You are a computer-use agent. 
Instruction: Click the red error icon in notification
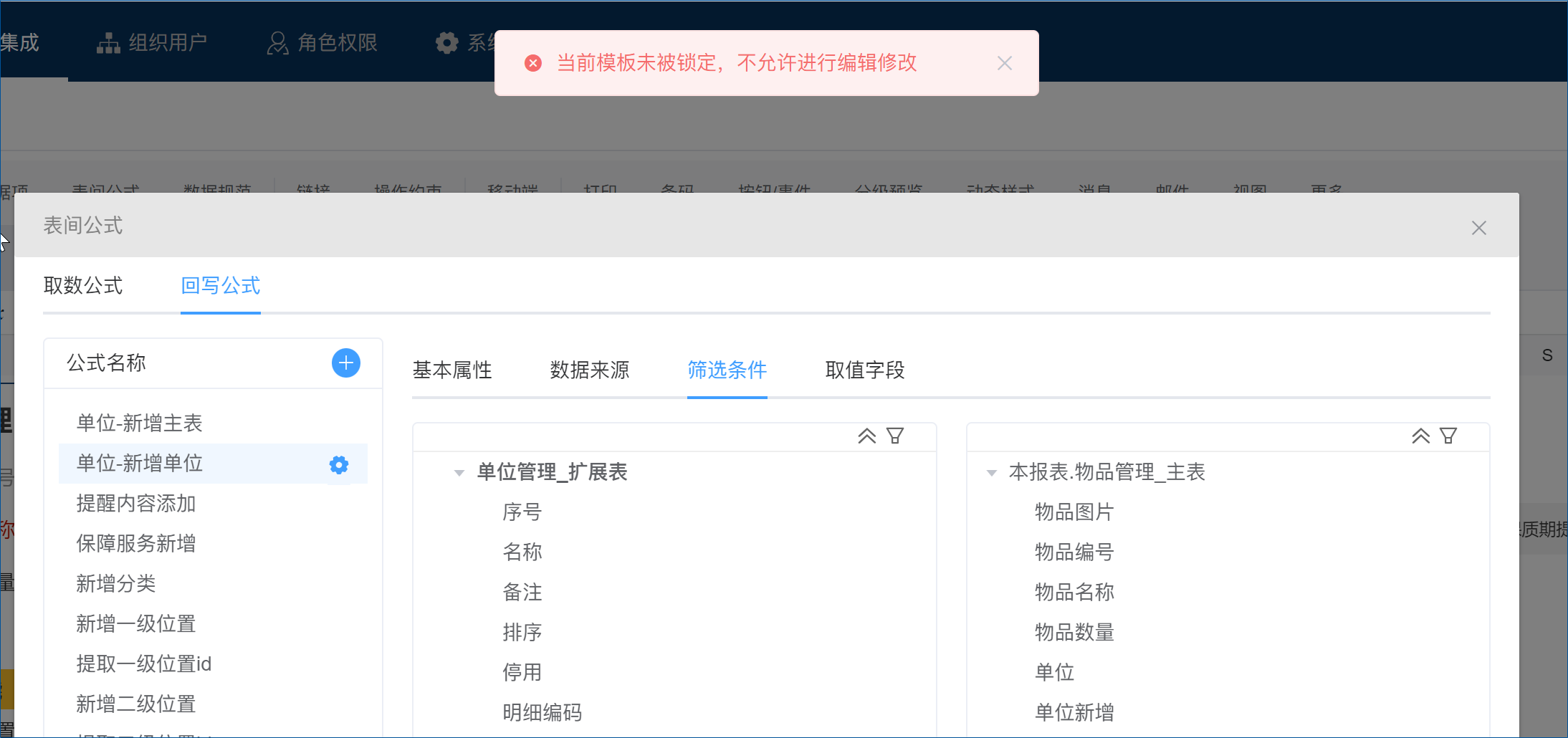[533, 63]
